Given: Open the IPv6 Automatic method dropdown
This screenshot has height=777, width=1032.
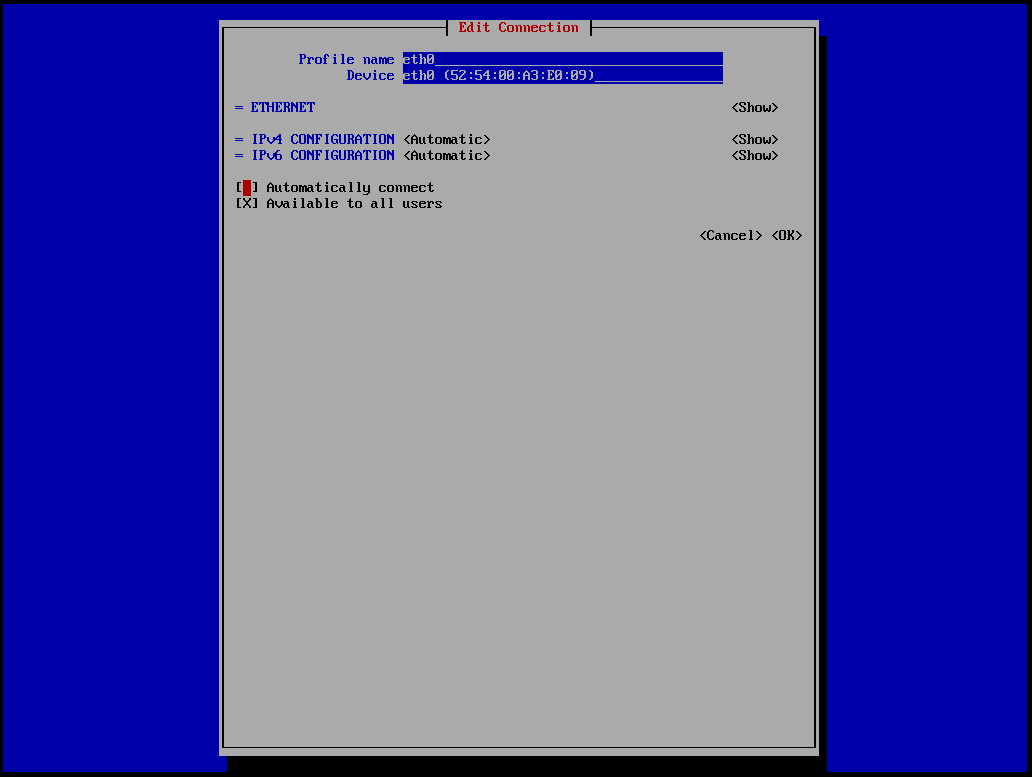Looking at the screenshot, I should coord(447,155).
